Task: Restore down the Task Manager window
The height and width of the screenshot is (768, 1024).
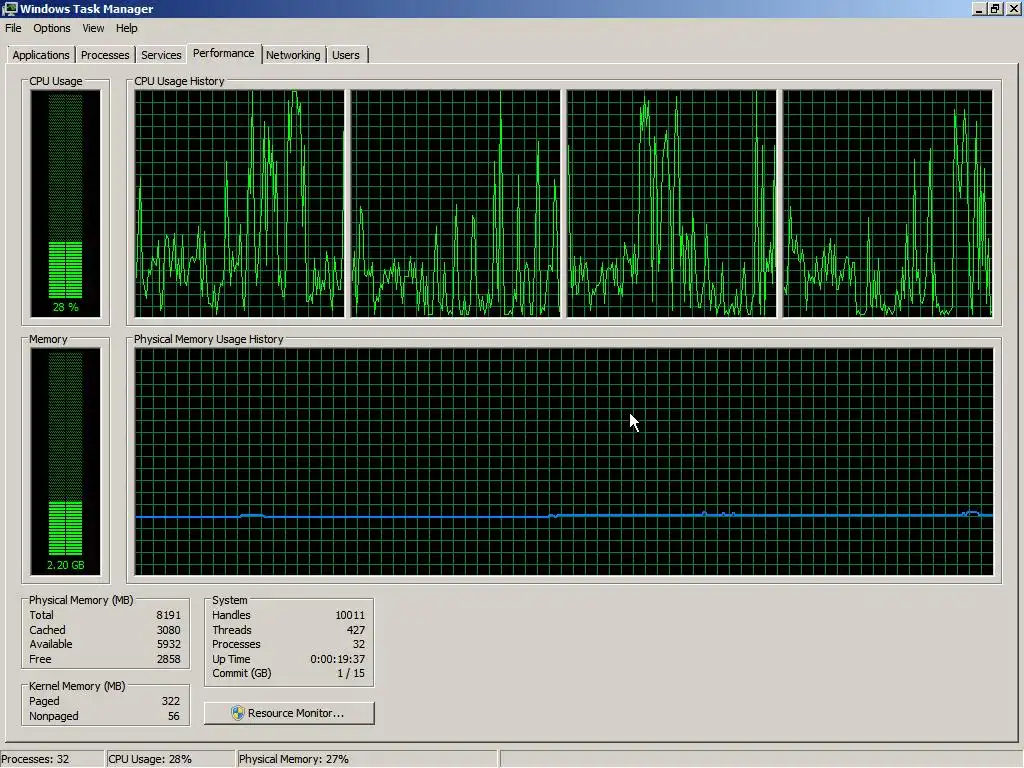Action: (995, 8)
